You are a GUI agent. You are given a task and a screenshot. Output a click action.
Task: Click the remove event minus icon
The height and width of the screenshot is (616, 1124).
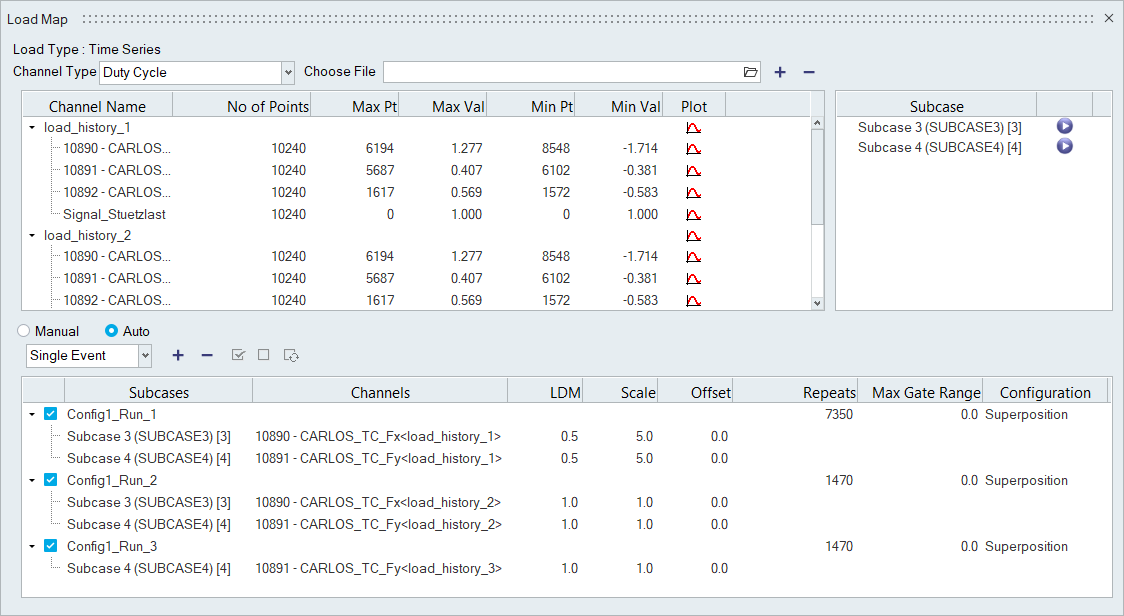click(207, 355)
